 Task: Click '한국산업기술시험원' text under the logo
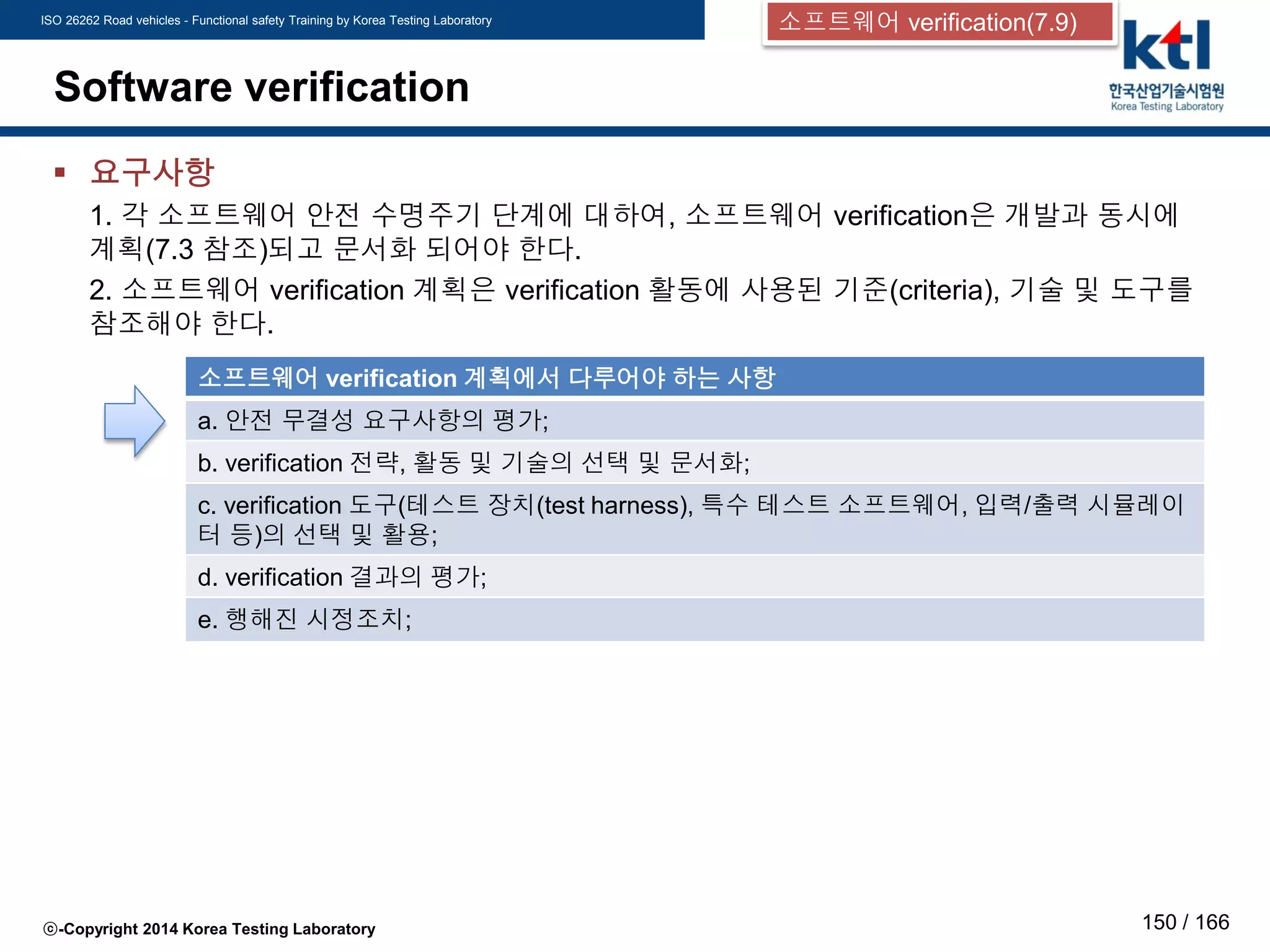(x=1166, y=91)
